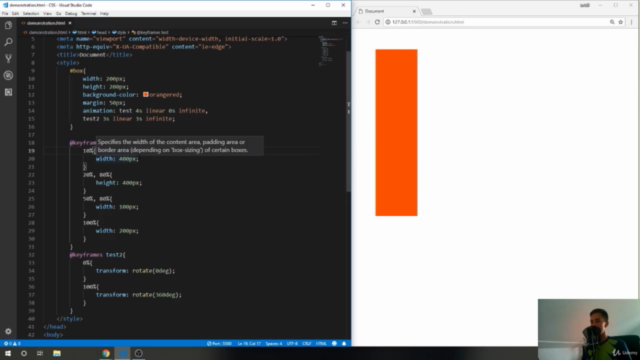
Task: Click the errors and warnings status indicator
Action: tap(12, 344)
